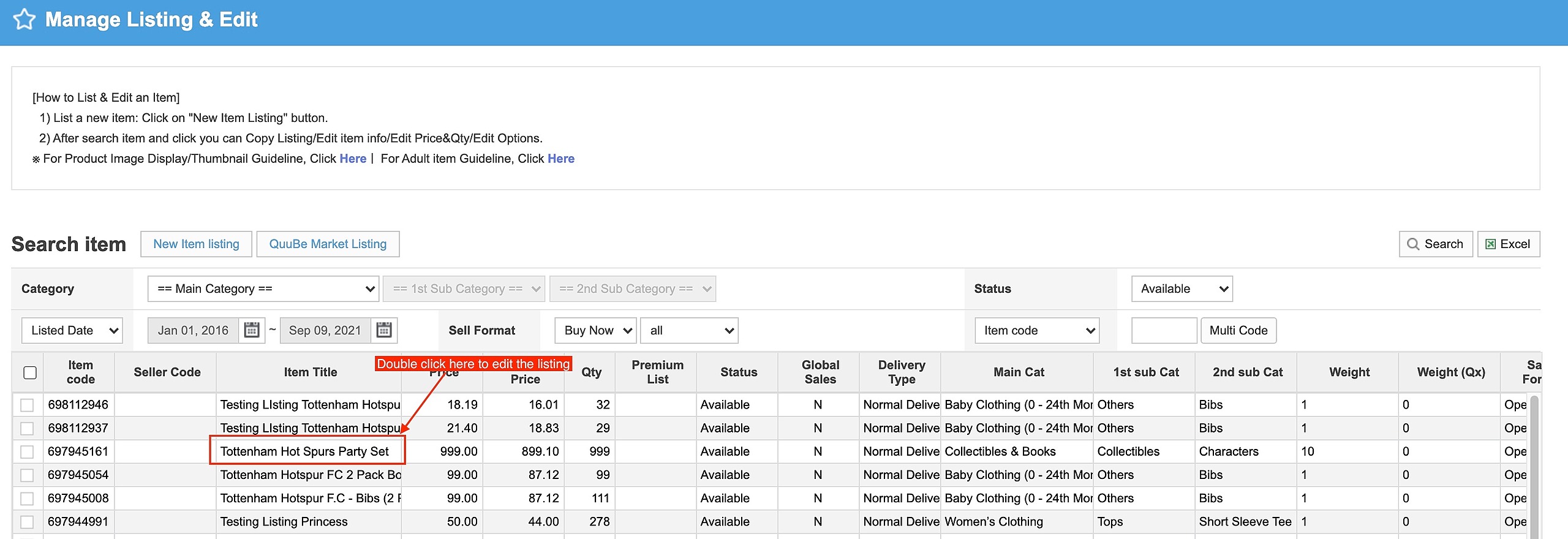Open QuuBe Market Listing
The height and width of the screenshot is (539, 1568).
[328, 244]
